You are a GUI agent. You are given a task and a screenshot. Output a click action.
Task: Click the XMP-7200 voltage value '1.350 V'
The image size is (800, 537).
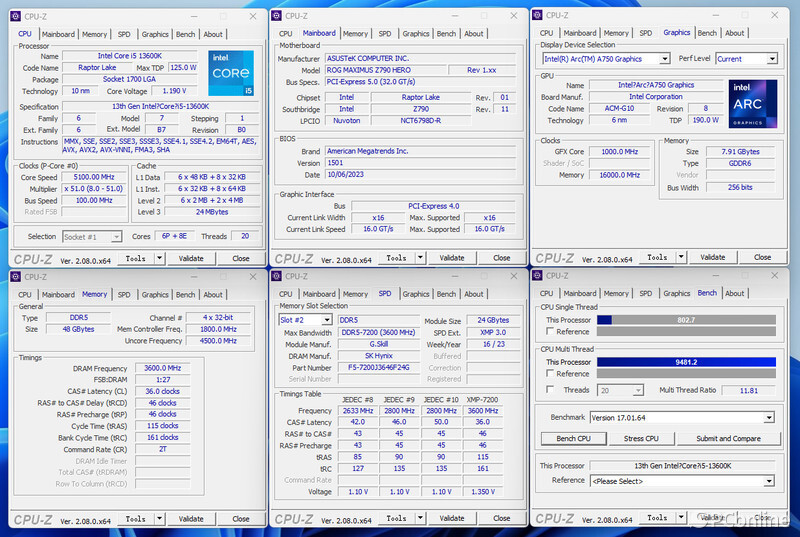pyautogui.click(x=483, y=492)
